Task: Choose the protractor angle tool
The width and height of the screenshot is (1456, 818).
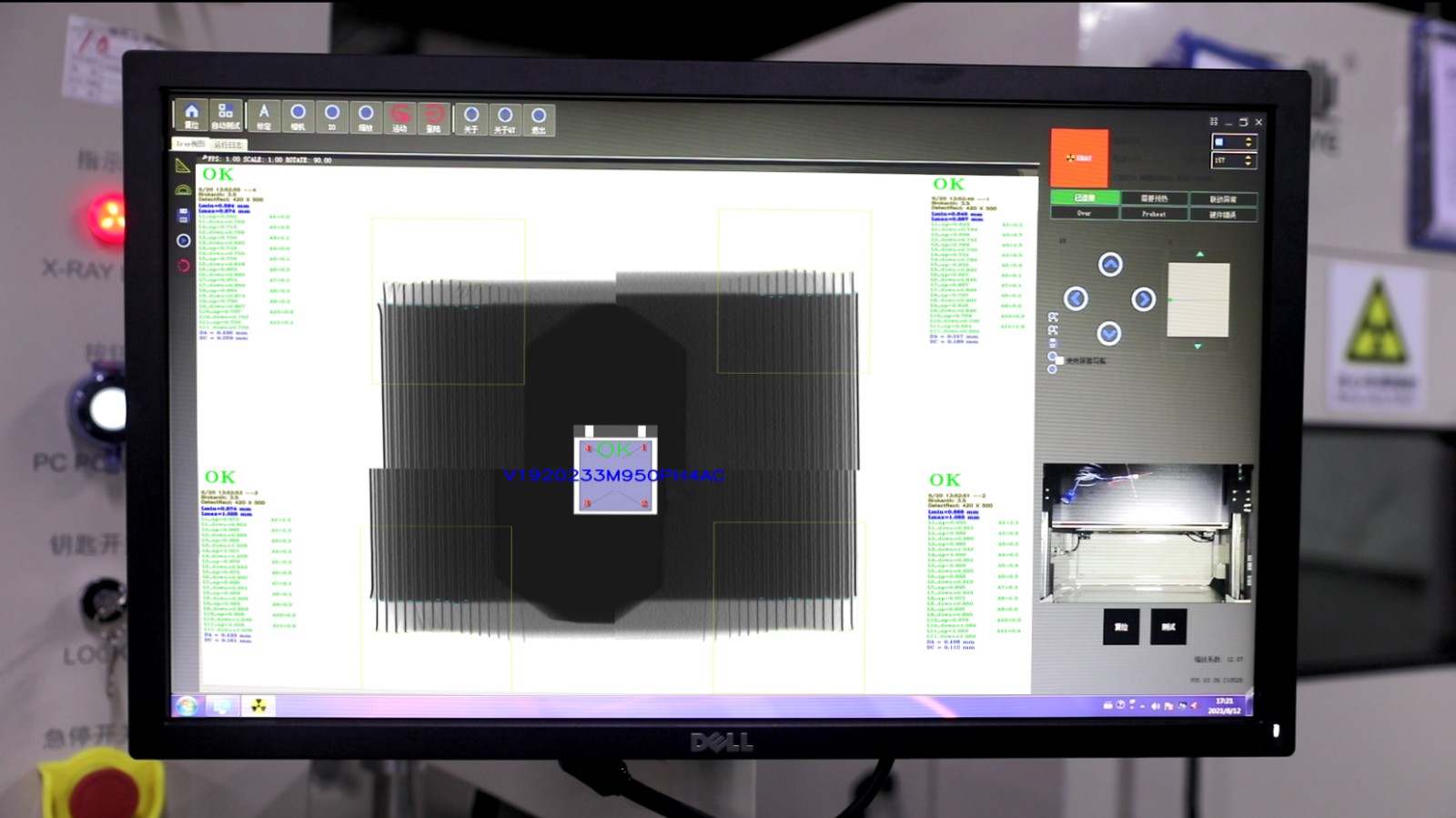Action: click(x=183, y=190)
